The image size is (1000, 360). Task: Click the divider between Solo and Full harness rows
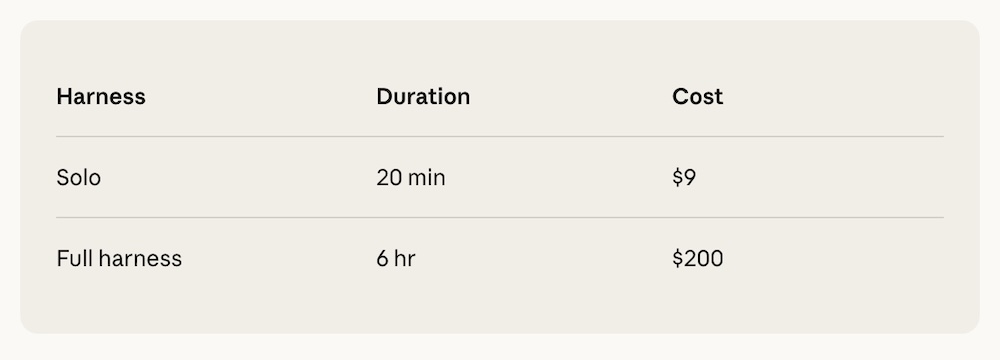click(x=500, y=218)
